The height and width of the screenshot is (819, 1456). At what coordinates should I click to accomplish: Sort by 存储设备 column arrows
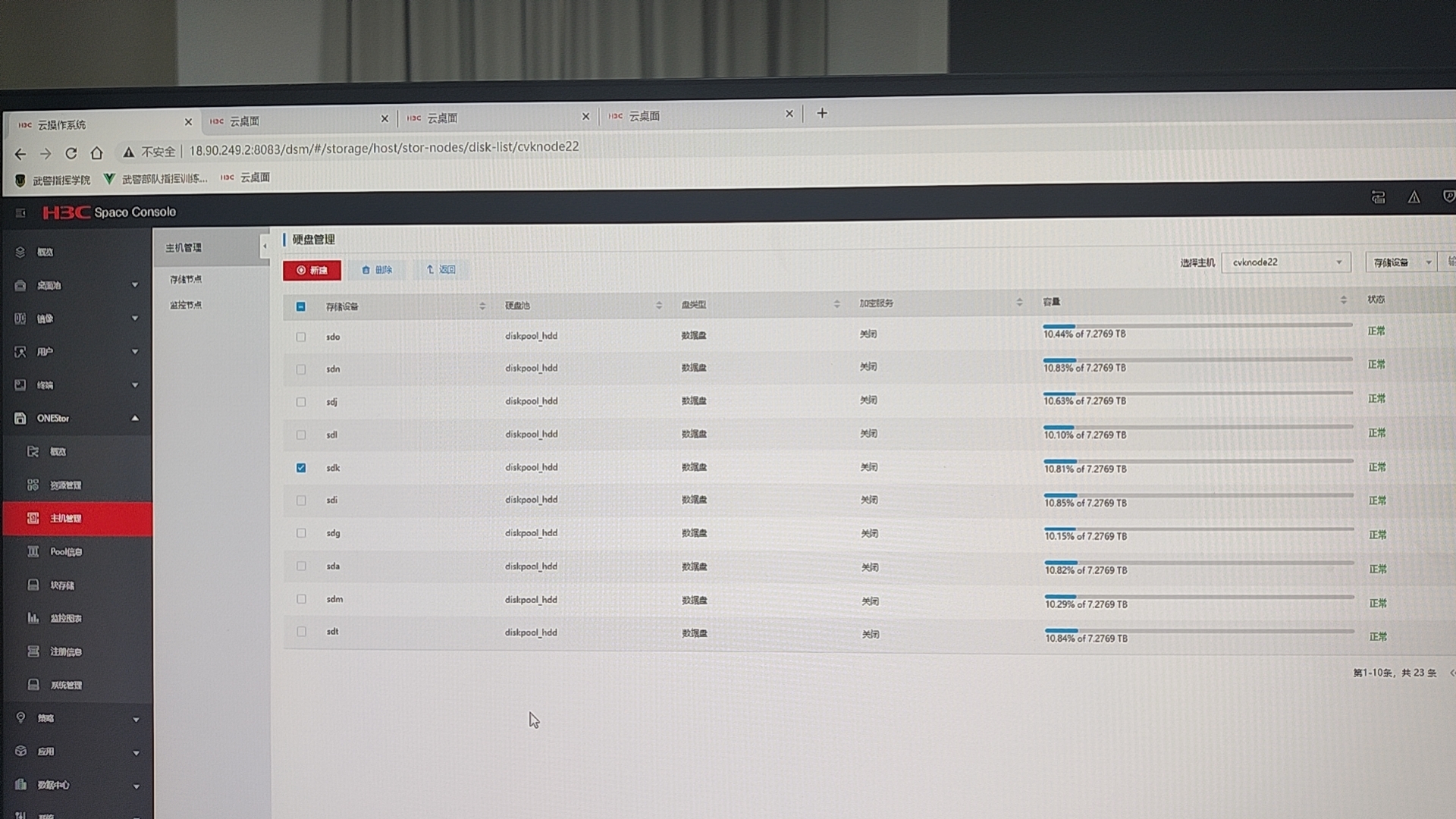tap(482, 306)
